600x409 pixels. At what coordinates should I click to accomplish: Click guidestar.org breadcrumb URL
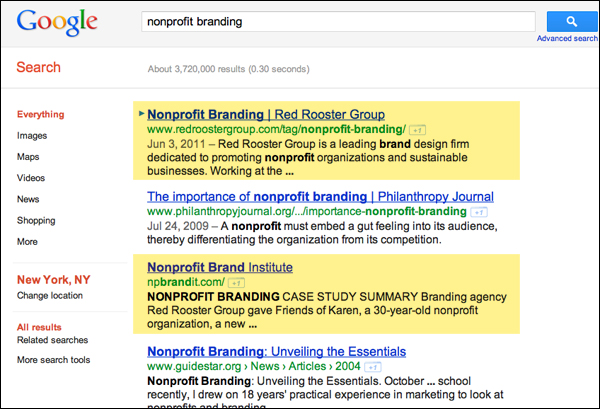pyautogui.click(x=254, y=366)
